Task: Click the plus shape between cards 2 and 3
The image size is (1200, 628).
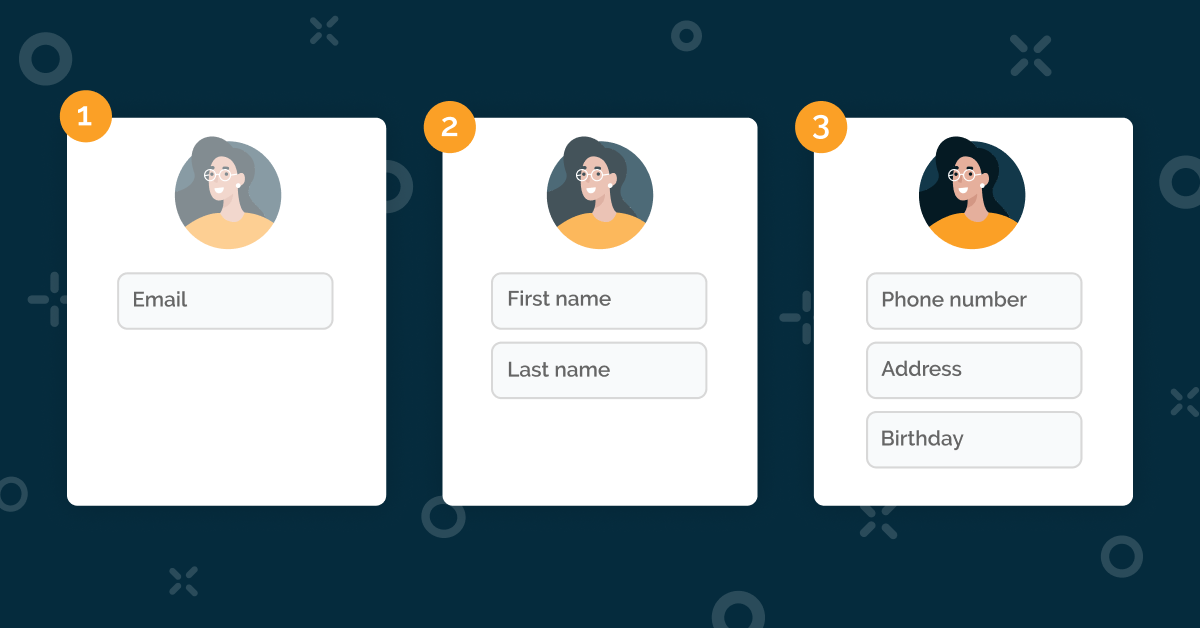Action: point(797,317)
